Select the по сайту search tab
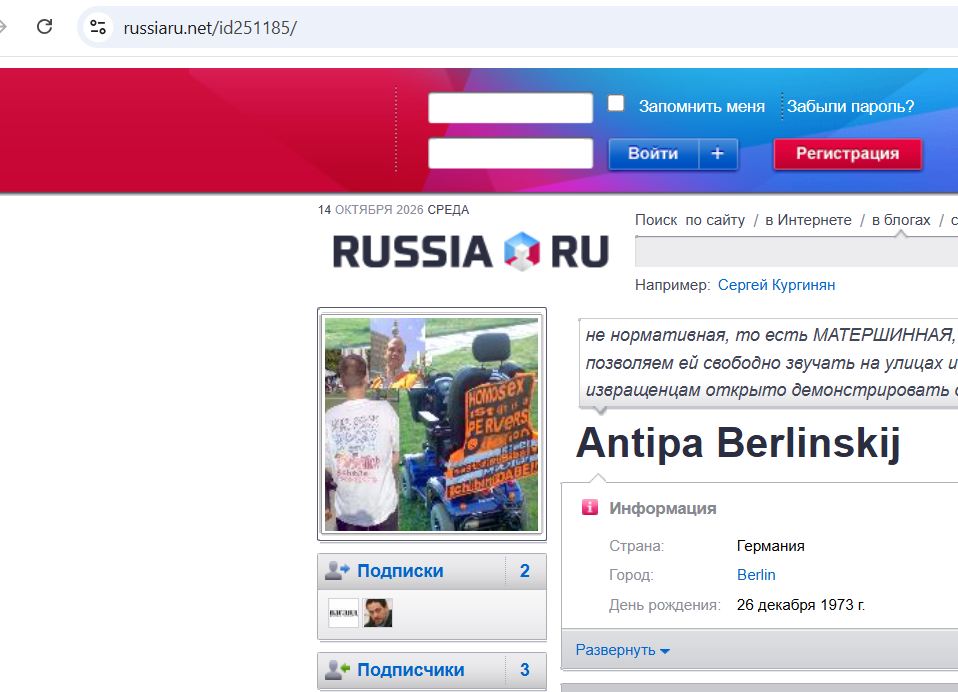958x692 pixels. [x=715, y=220]
